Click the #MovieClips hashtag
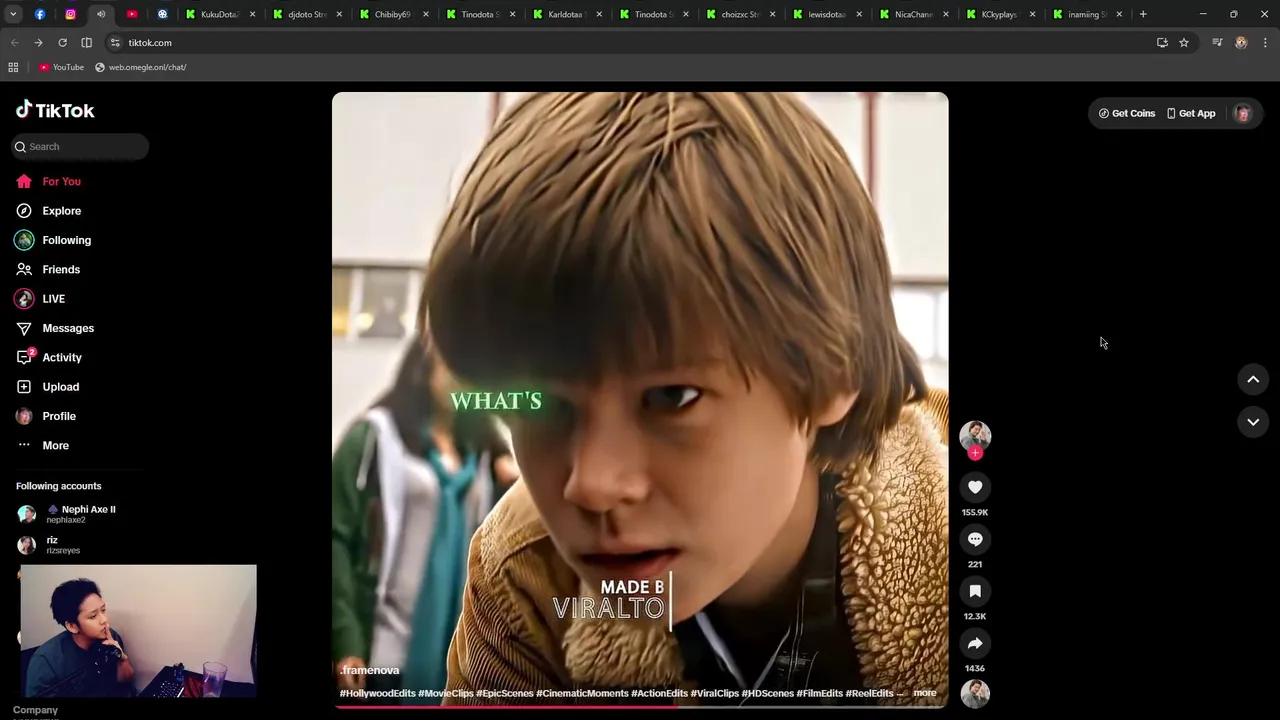The width and height of the screenshot is (1280, 720). (446, 693)
